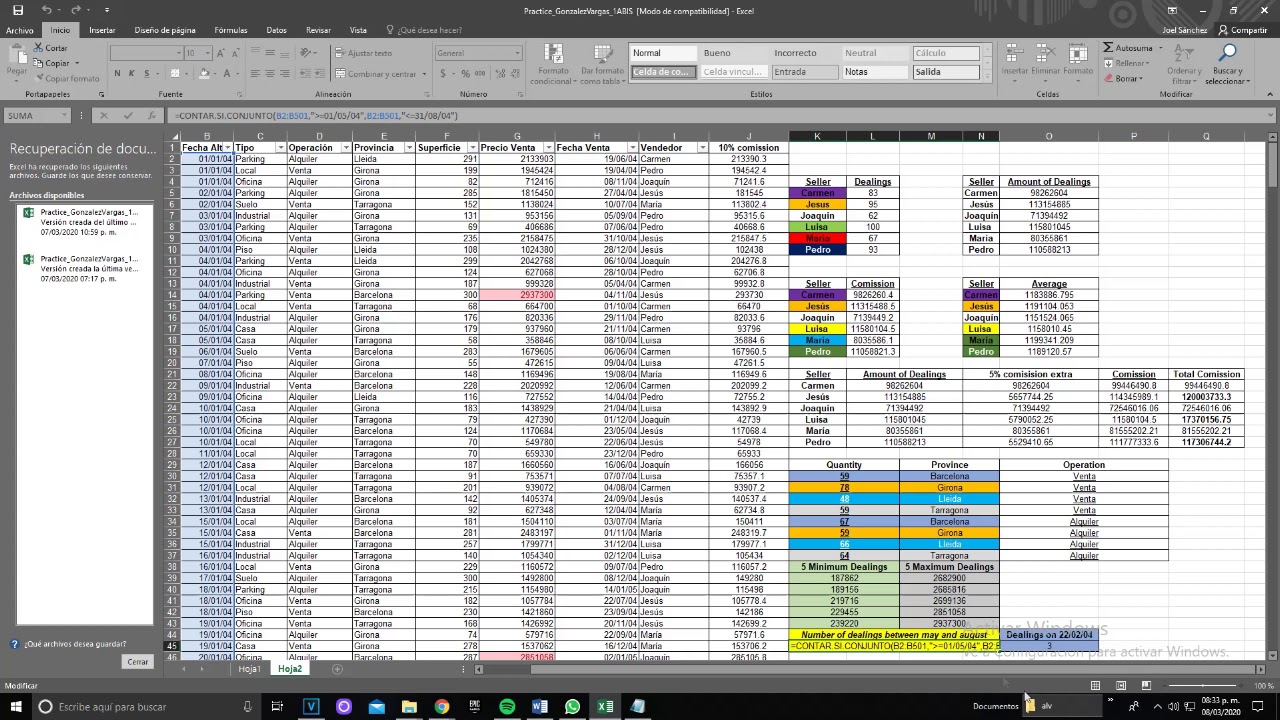Apply the Bueno cell style
This screenshot has height=720, width=1280.
(x=735, y=53)
